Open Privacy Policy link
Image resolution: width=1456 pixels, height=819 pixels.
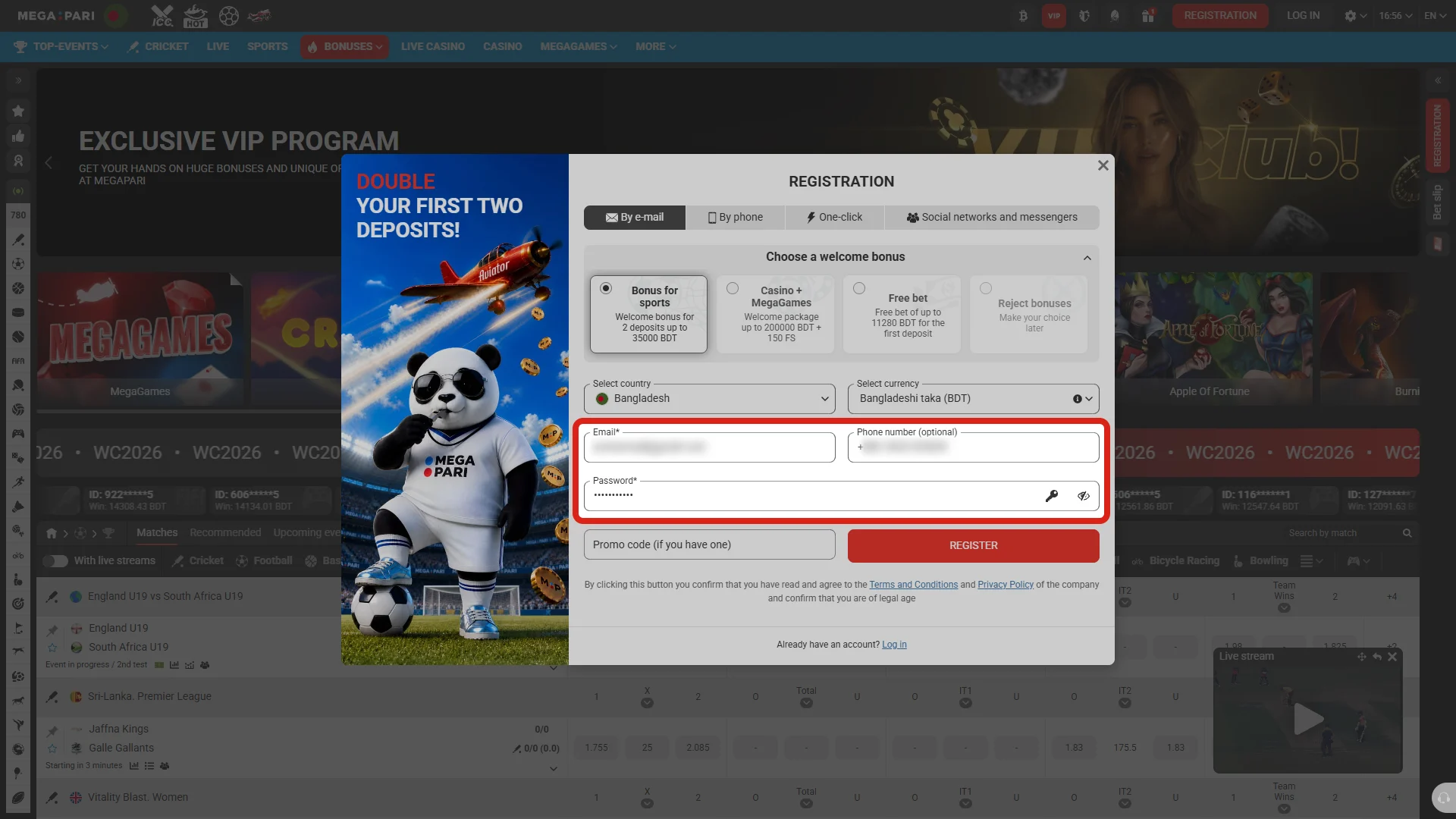(1006, 585)
